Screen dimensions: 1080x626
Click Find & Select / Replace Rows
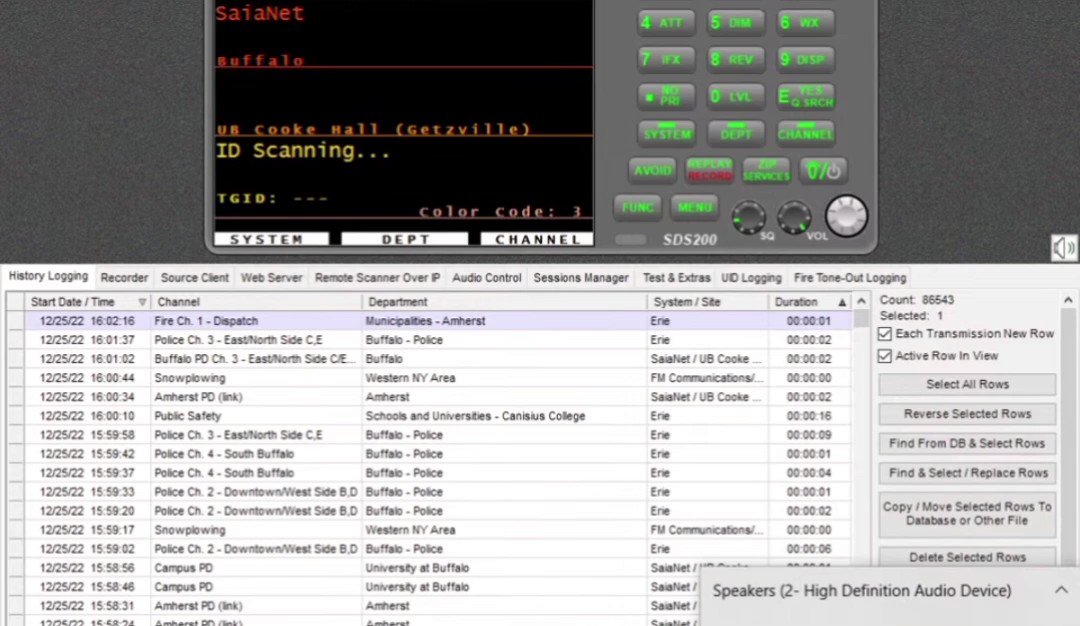[x=967, y=473]
